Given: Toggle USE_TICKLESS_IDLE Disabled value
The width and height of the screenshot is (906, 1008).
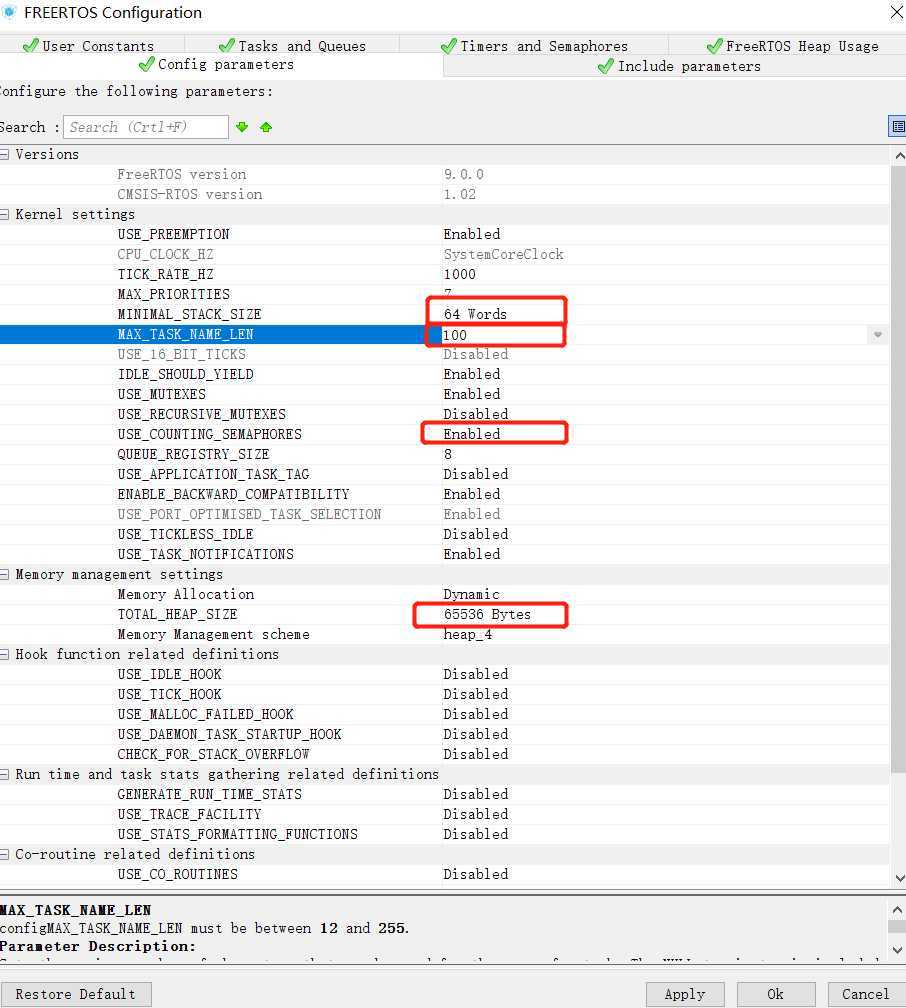Looking at the screenshot, I should click(476, 534).
